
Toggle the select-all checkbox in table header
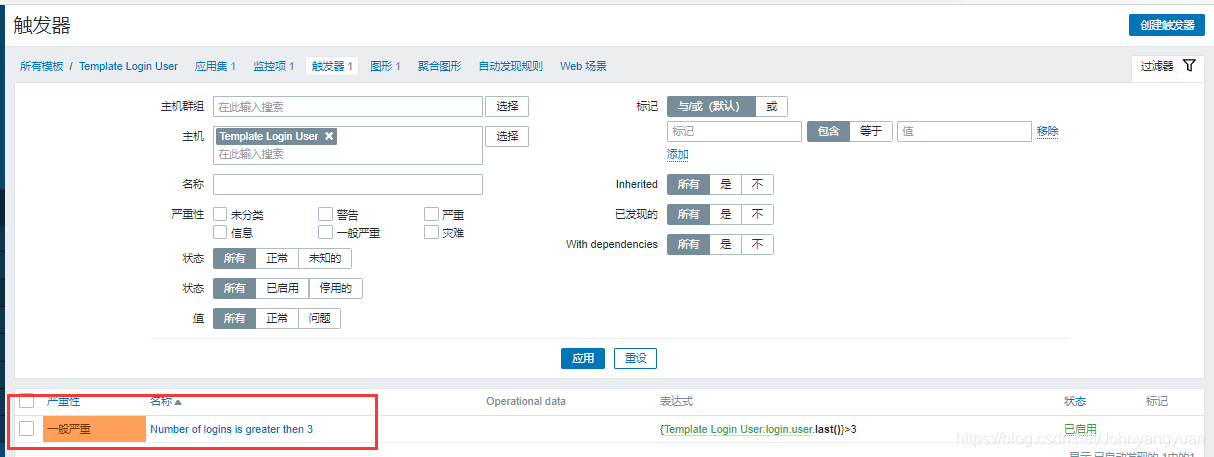27,401
